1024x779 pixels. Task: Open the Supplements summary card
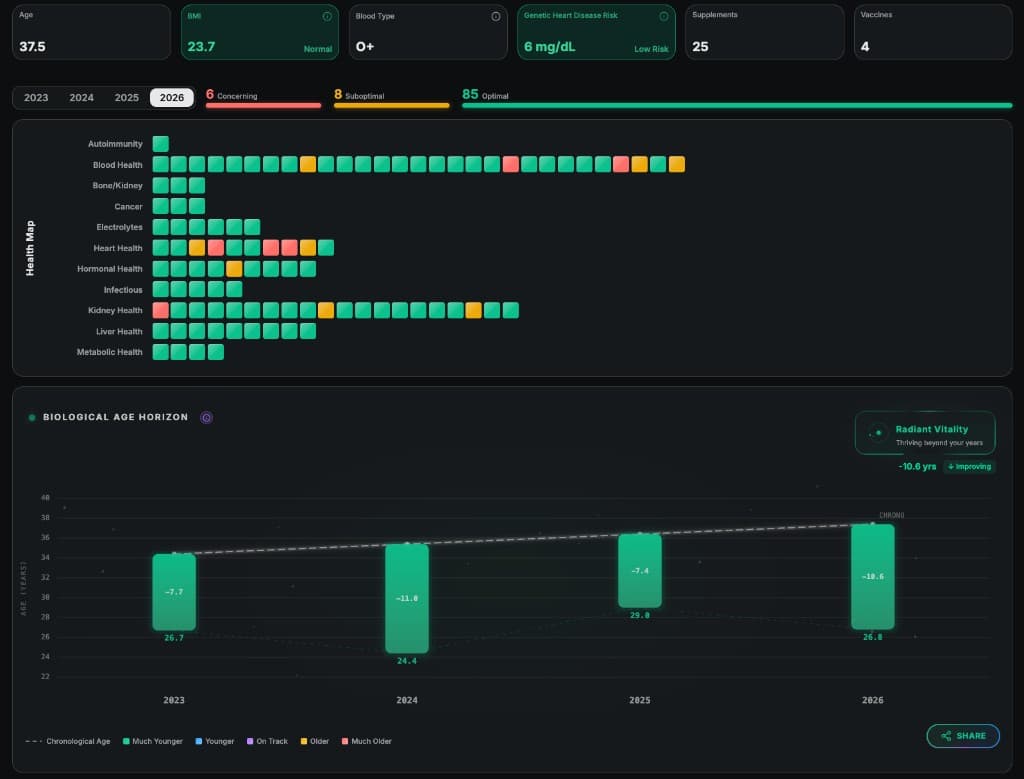click(764, 32)
